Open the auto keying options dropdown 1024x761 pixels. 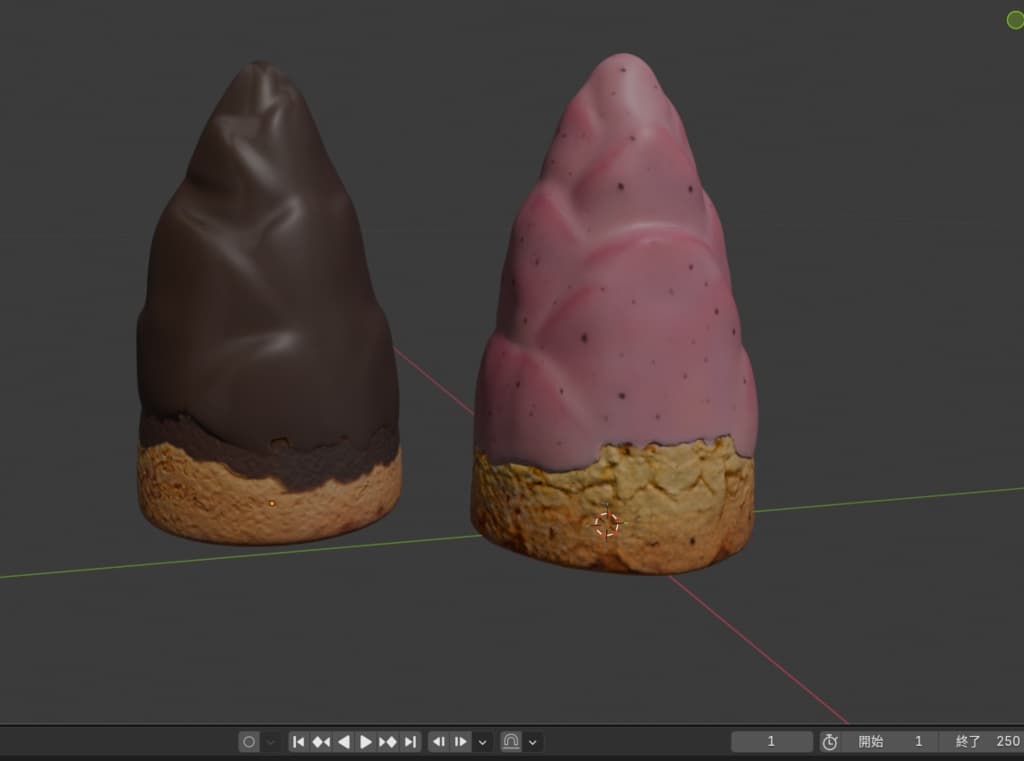pyautogui.click(x=270, y=741)
